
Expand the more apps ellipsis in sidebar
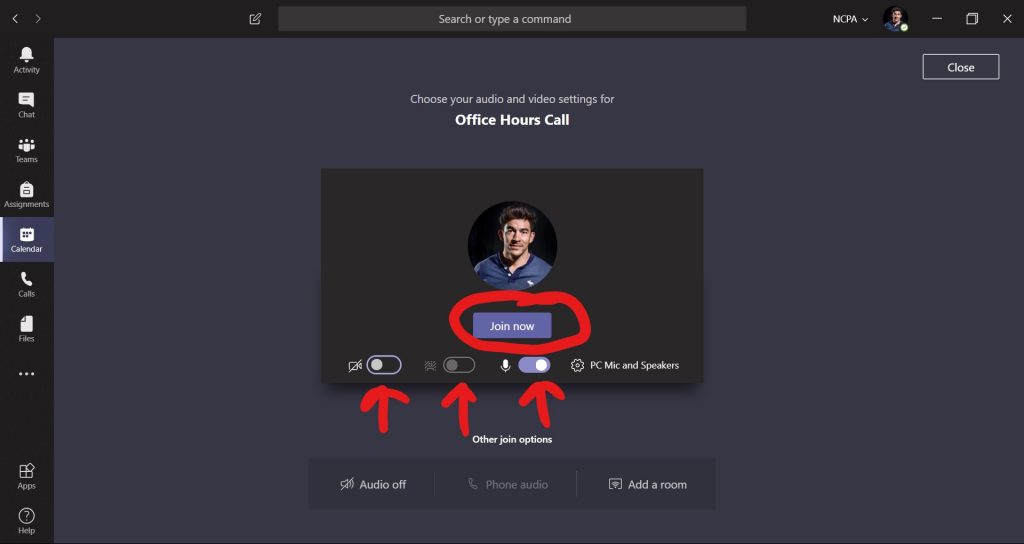(x=26, y=374)
